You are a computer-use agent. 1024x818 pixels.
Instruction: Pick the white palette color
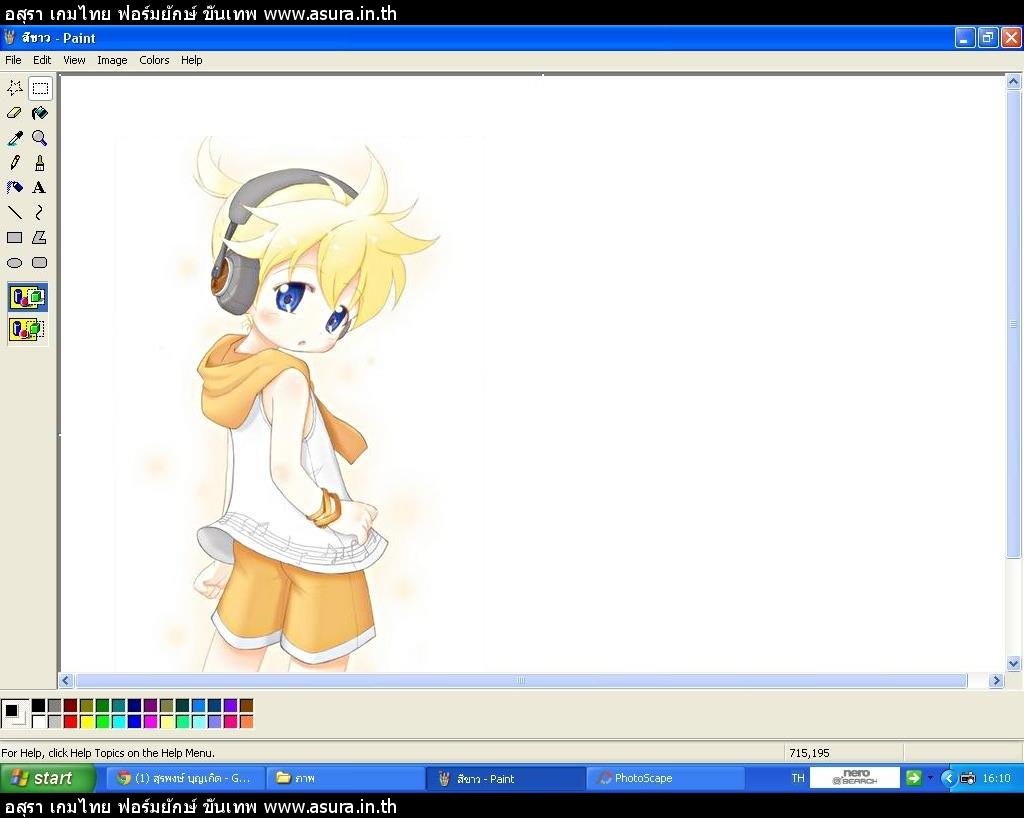(x=39, y=721)
